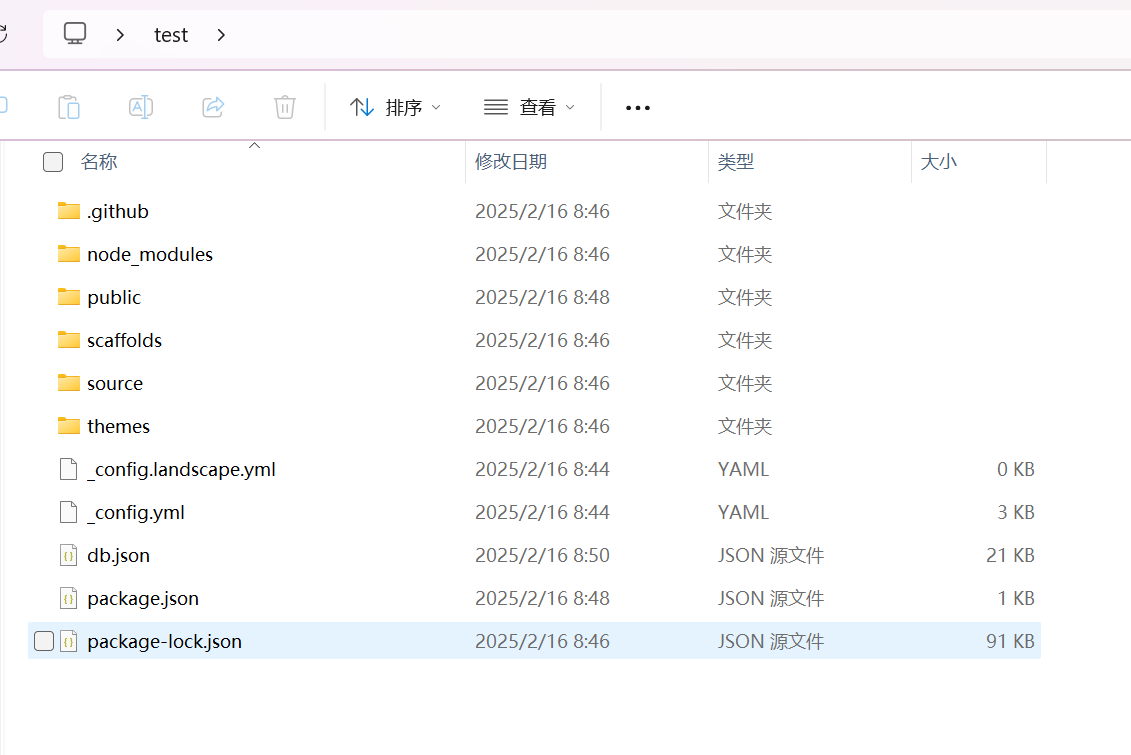Select the _config.yml file icon
The width and height of the screenshot is (1131, 755).
(69, 512)
